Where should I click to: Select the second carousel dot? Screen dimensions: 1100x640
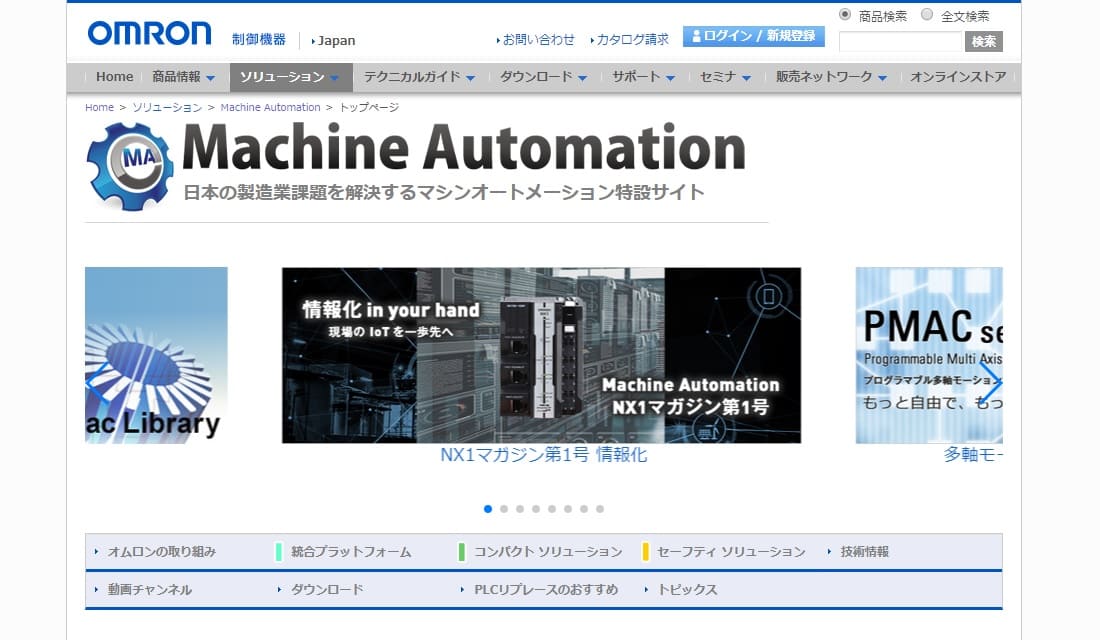504,509
